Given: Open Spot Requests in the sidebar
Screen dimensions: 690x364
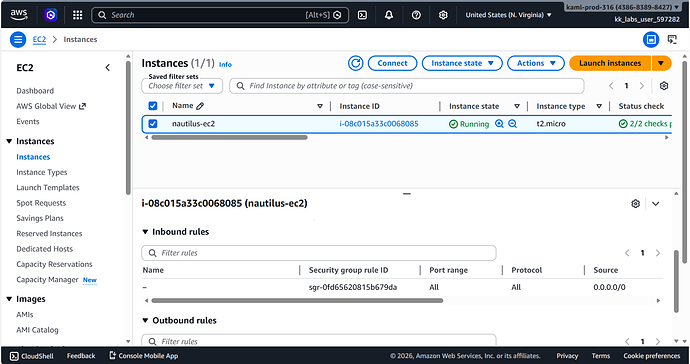Looking at the screenshot, I should [41, 203].
